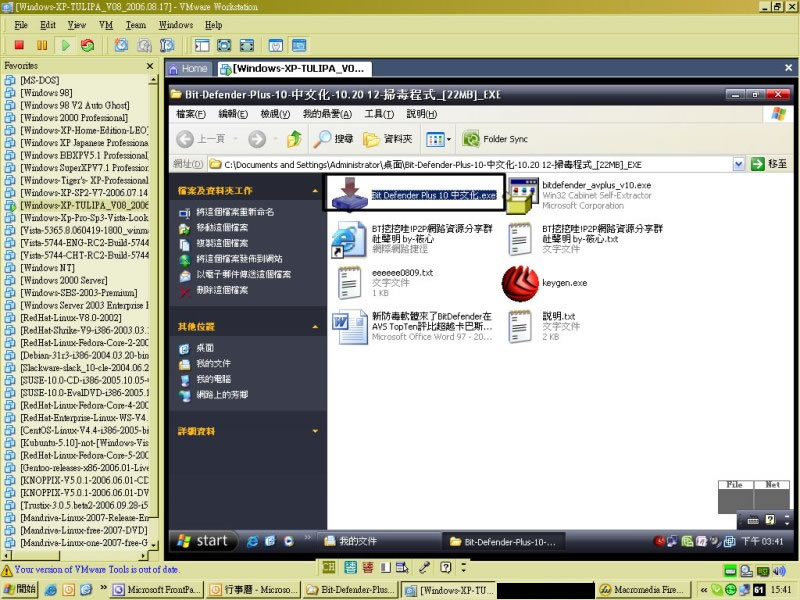
Task: Click the 我的文件 guest taskbar button
Action: pos(378,541)
